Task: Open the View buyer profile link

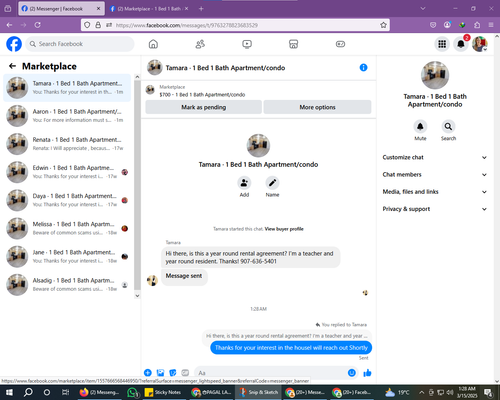Action: point(284,229)
